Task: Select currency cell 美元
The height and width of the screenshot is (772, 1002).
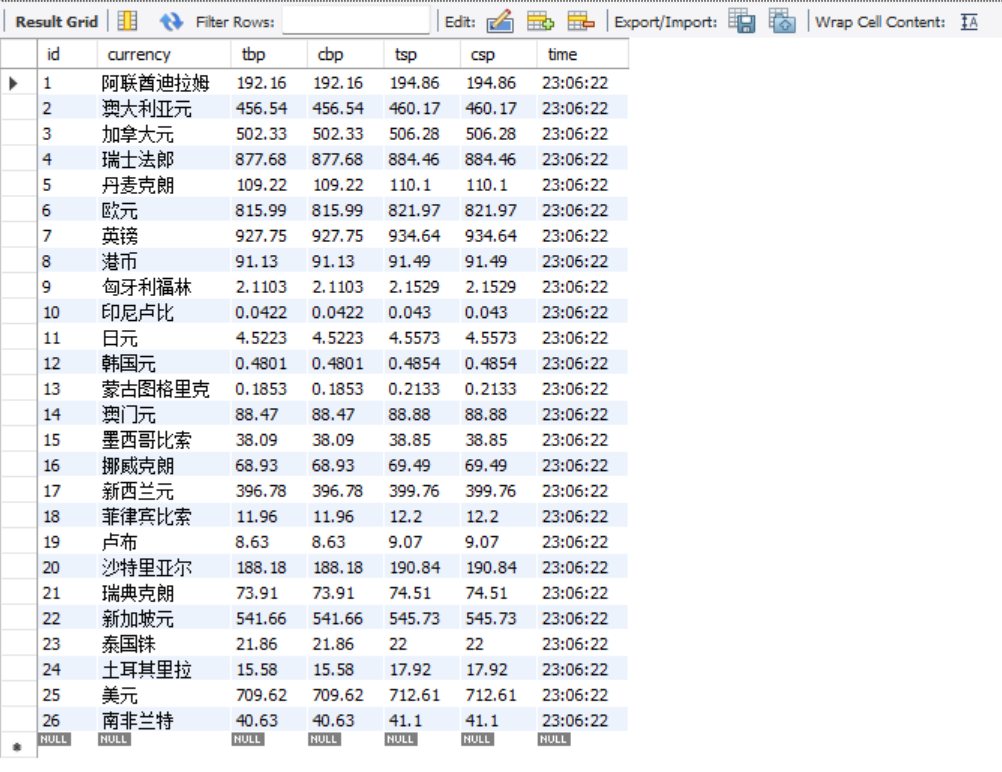Action: (x=164, y=695)
